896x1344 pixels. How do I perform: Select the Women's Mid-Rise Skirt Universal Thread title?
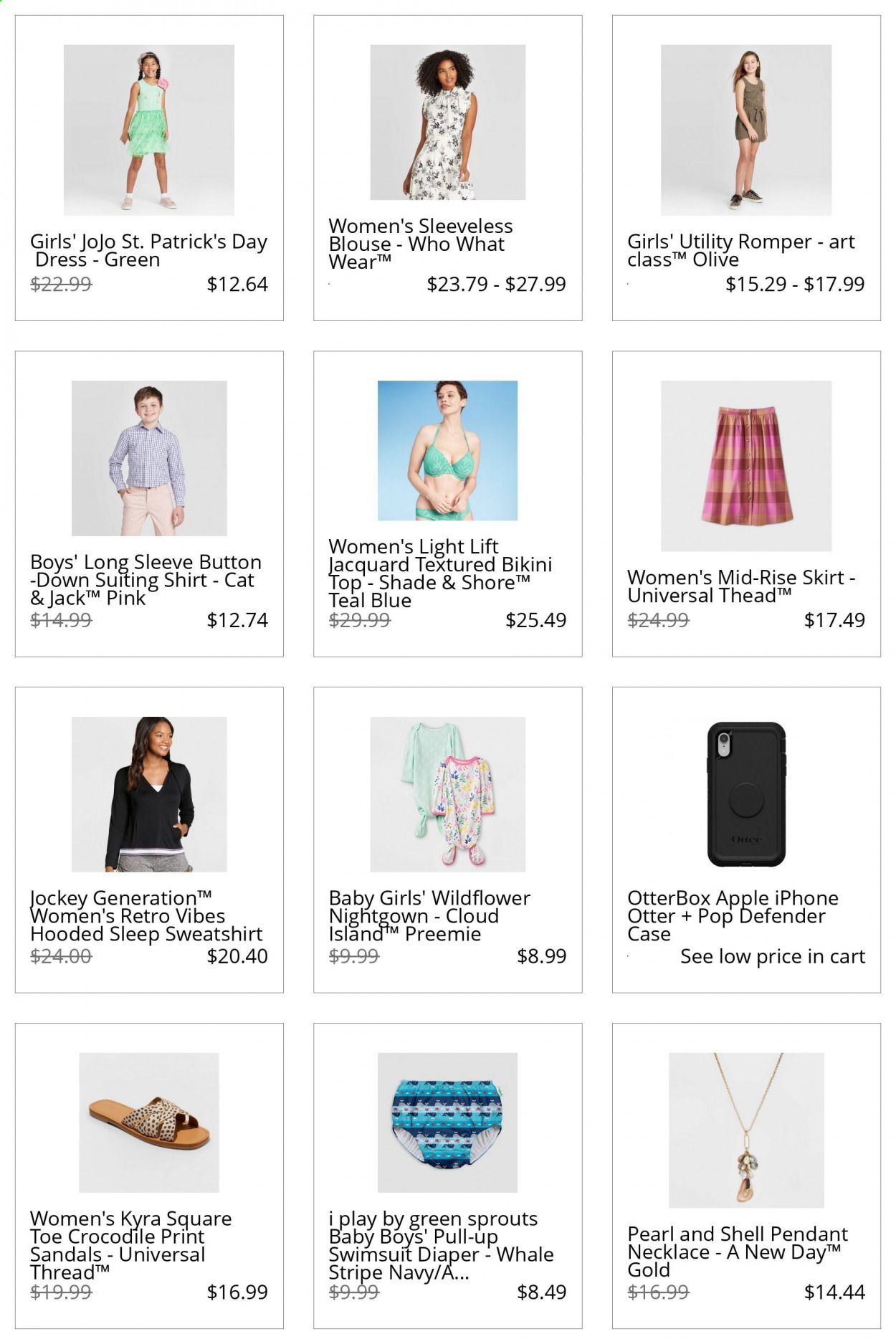[741, 586]
